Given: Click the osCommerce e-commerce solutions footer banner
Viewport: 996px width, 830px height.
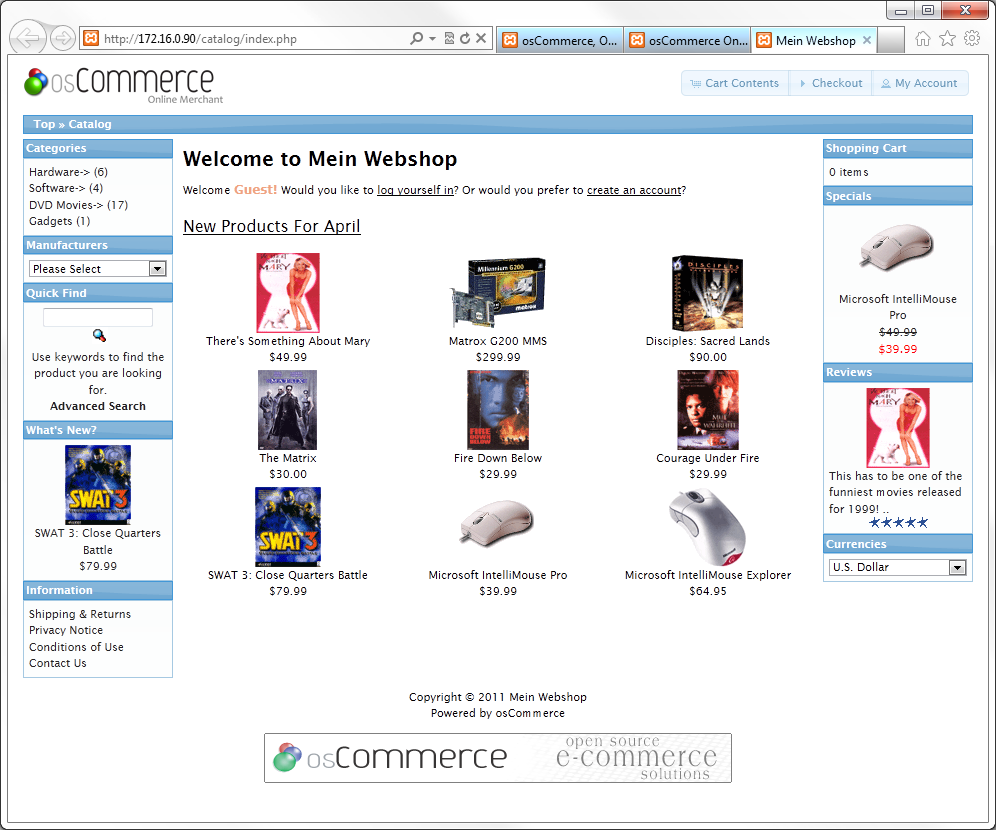Looking at the screenshot, I should coord(498,758).
